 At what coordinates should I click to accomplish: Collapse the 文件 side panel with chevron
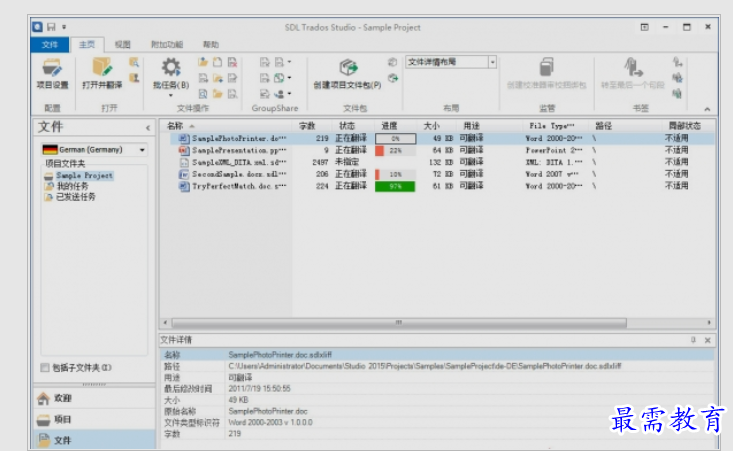[x=148, y=128]
